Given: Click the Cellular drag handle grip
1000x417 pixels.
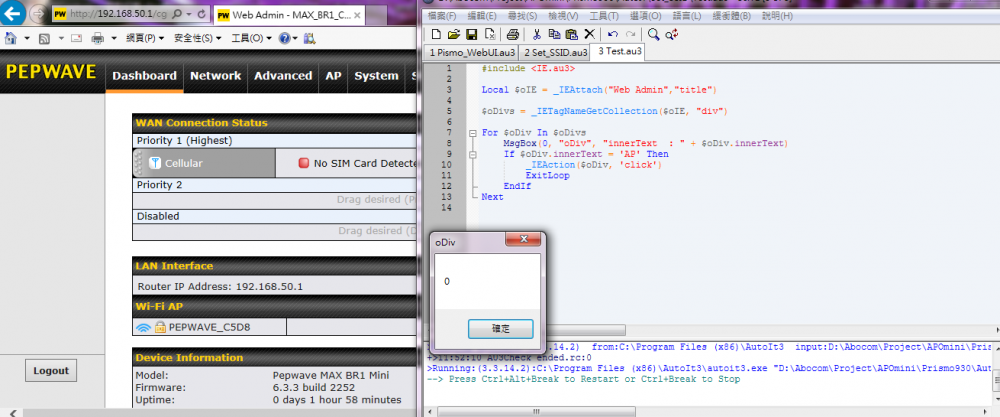Looking at the screenshot, I should 140,163.
